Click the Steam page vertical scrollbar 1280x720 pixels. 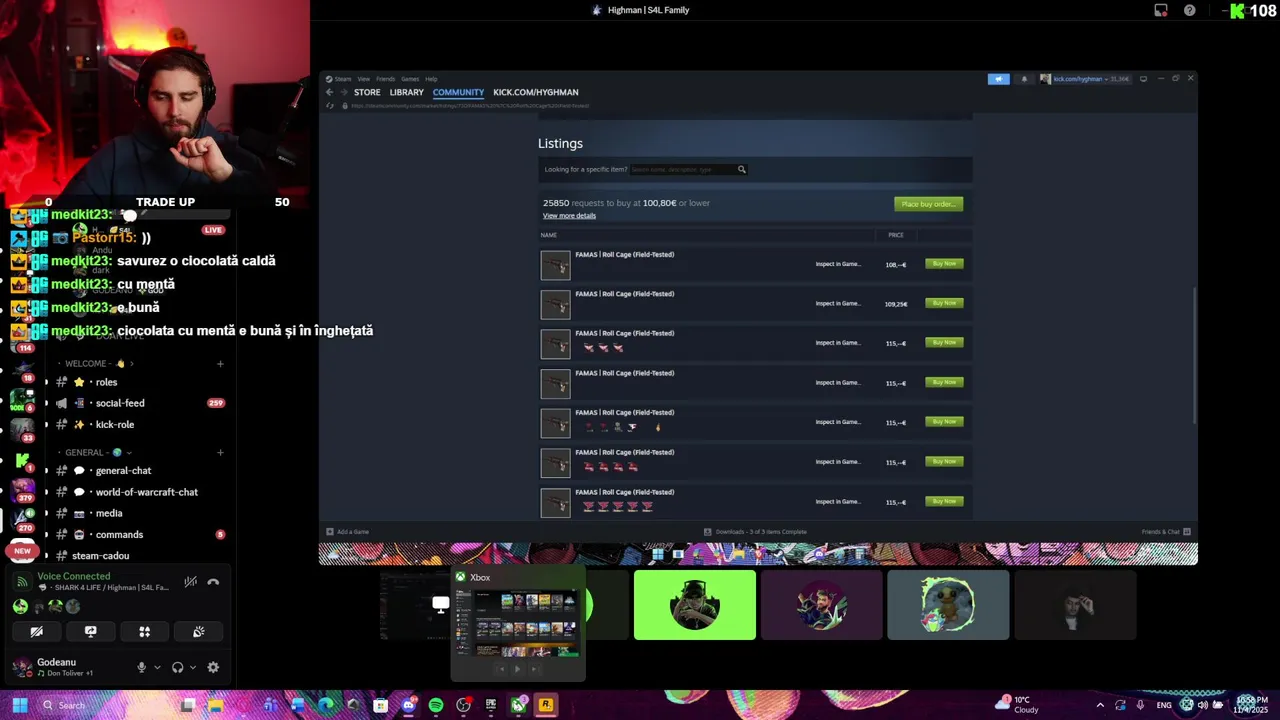(x=1194, y=355)
